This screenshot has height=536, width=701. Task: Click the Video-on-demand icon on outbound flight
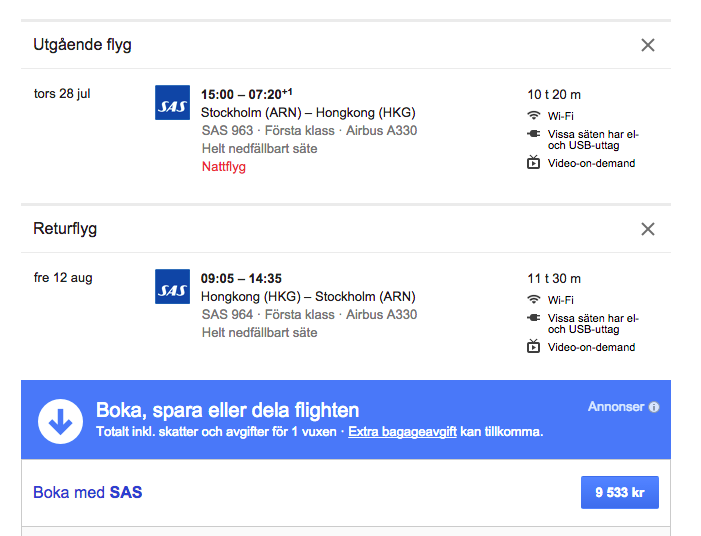click(533, 163)
